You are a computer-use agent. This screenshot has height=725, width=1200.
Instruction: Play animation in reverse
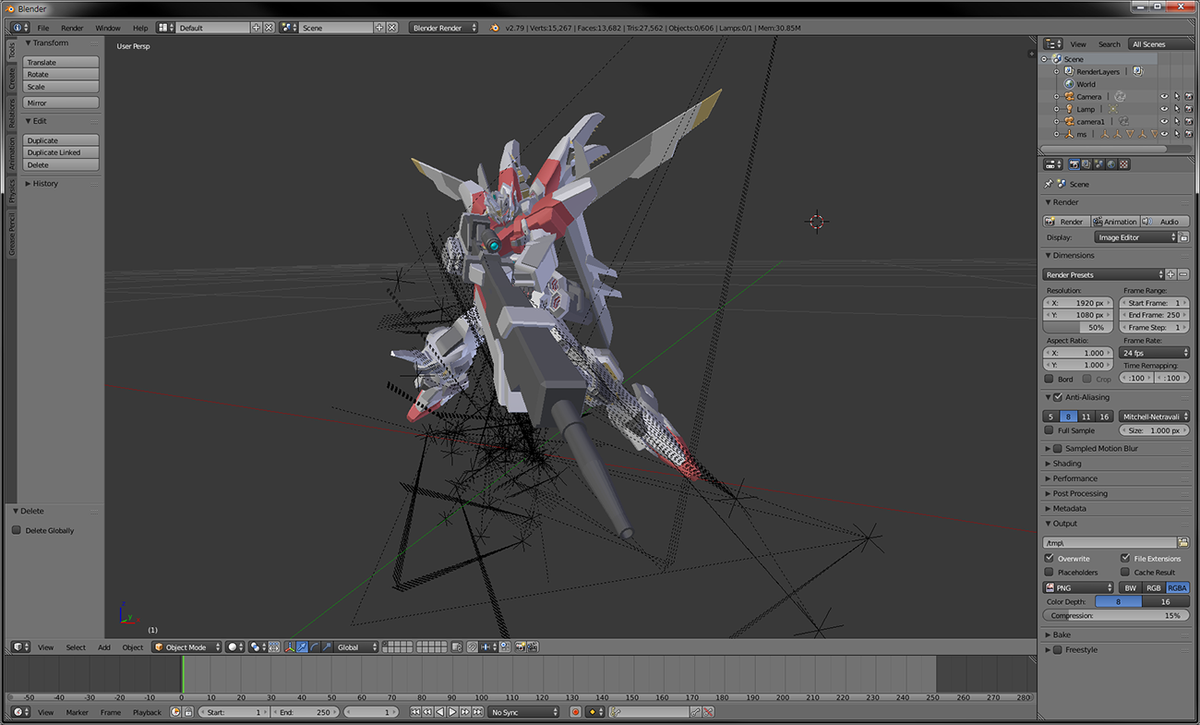(440, 712)
